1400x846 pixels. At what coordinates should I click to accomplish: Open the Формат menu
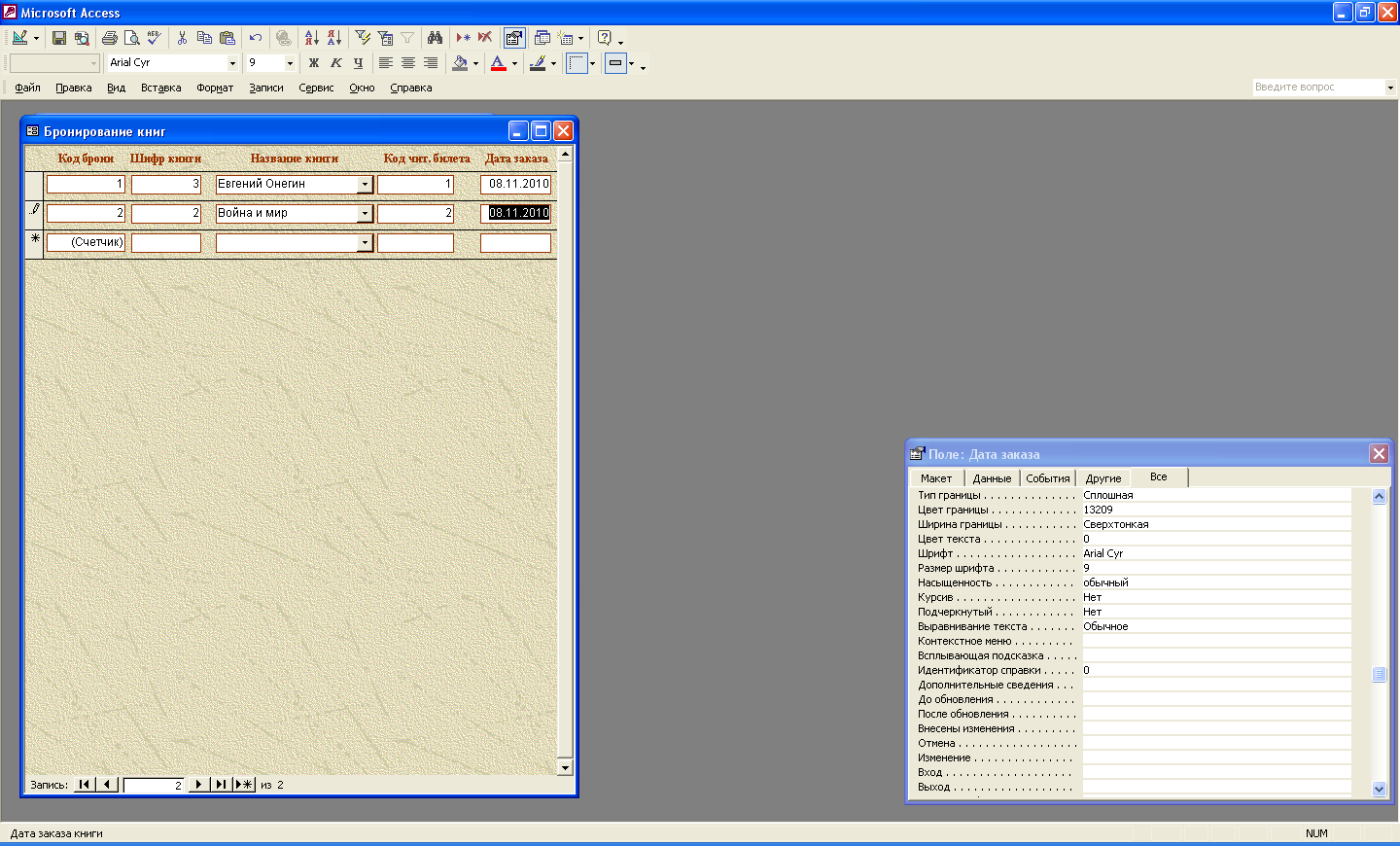click(215, 88)
